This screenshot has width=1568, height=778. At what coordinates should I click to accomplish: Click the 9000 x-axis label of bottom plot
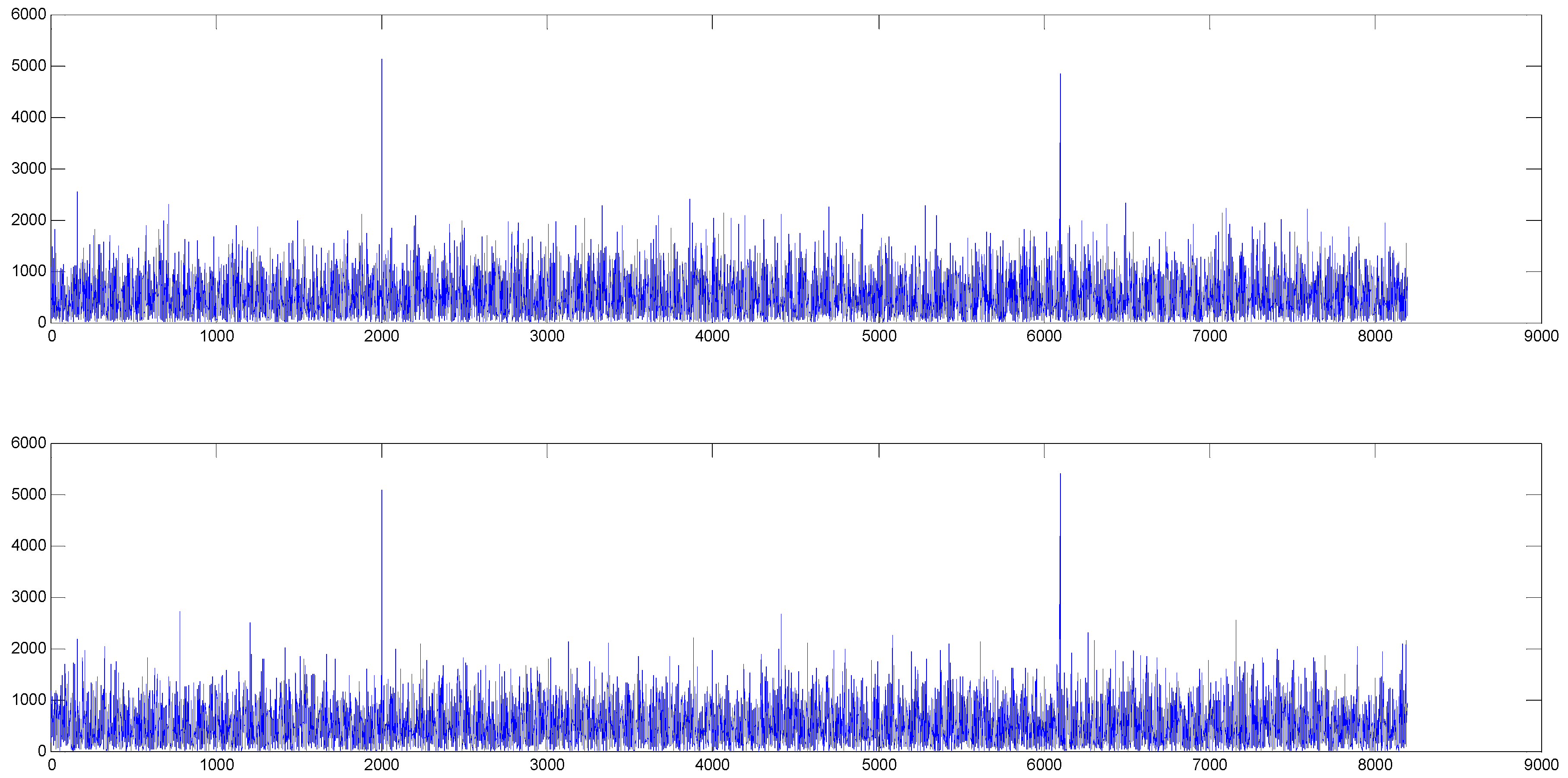point(1541,765)
